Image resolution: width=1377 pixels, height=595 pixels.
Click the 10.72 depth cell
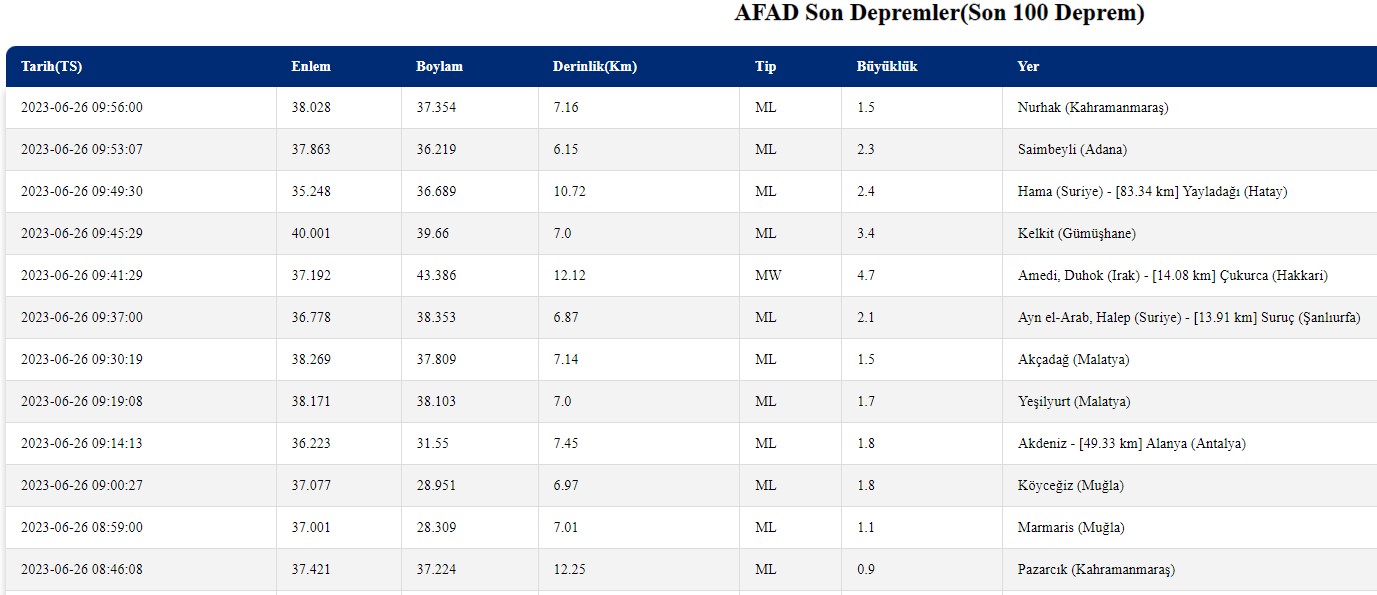coord(568,192)
